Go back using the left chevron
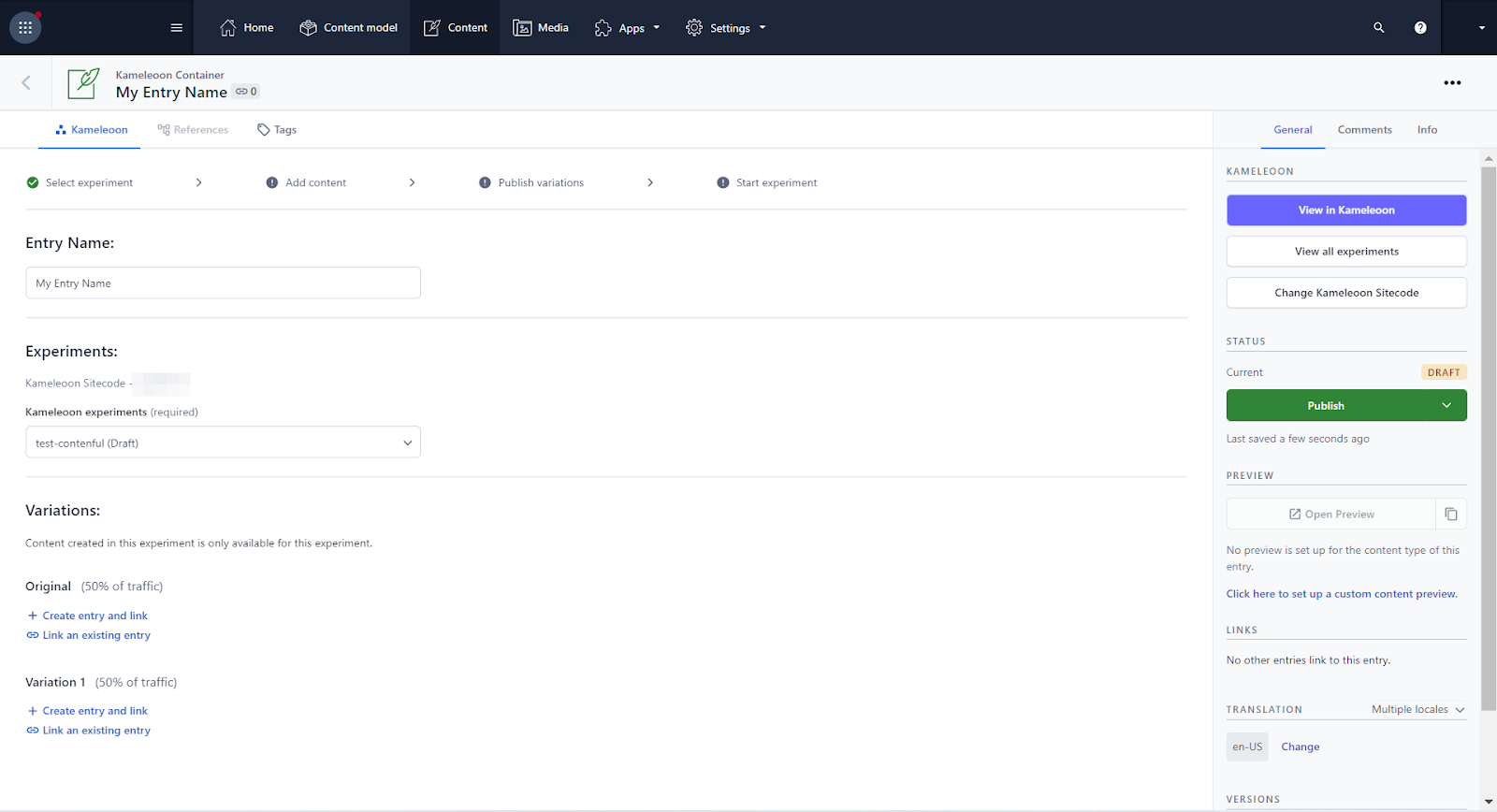1497x812 pixels. [x=26, y=82]
